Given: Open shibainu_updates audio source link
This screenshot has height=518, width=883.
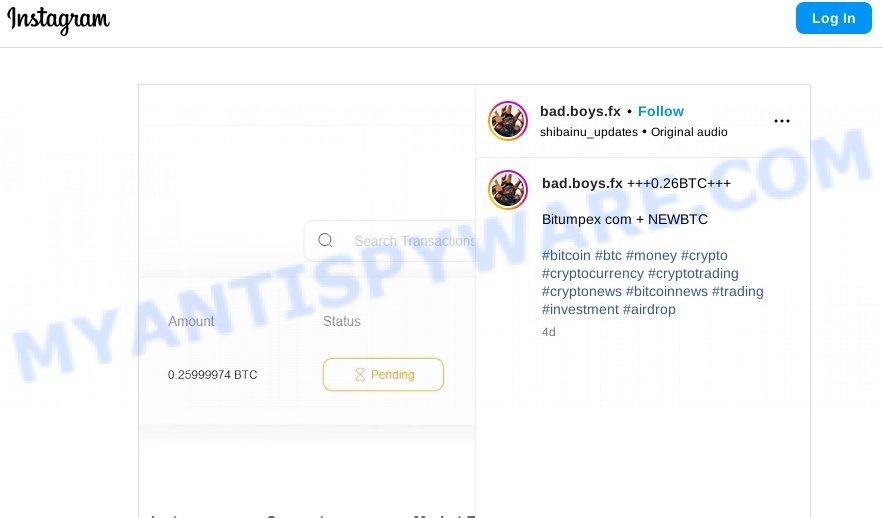Looking at the screenshot, I should click(588, 132).
